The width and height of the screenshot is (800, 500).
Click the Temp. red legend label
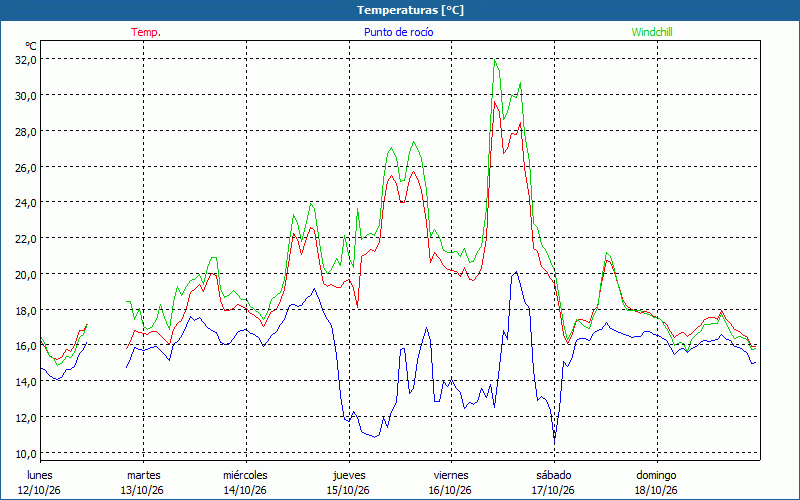(x=146, y=32)
